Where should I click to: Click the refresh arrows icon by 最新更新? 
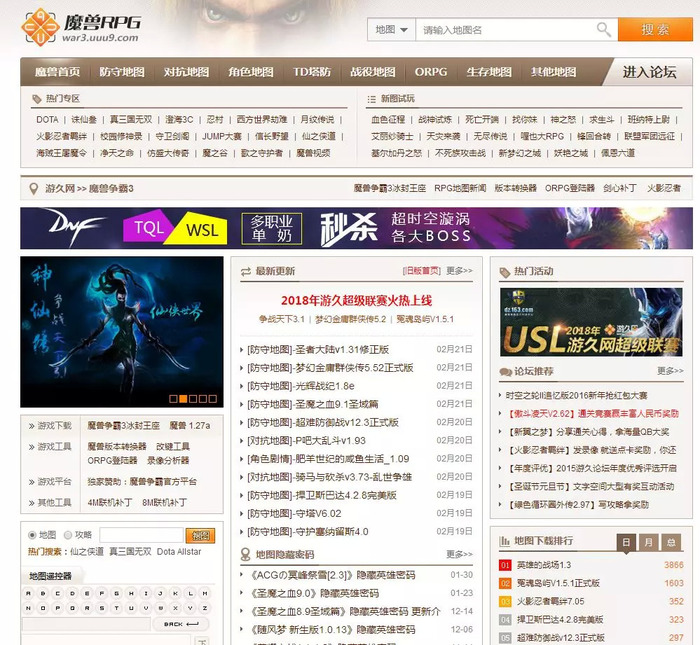click(246, 271)
